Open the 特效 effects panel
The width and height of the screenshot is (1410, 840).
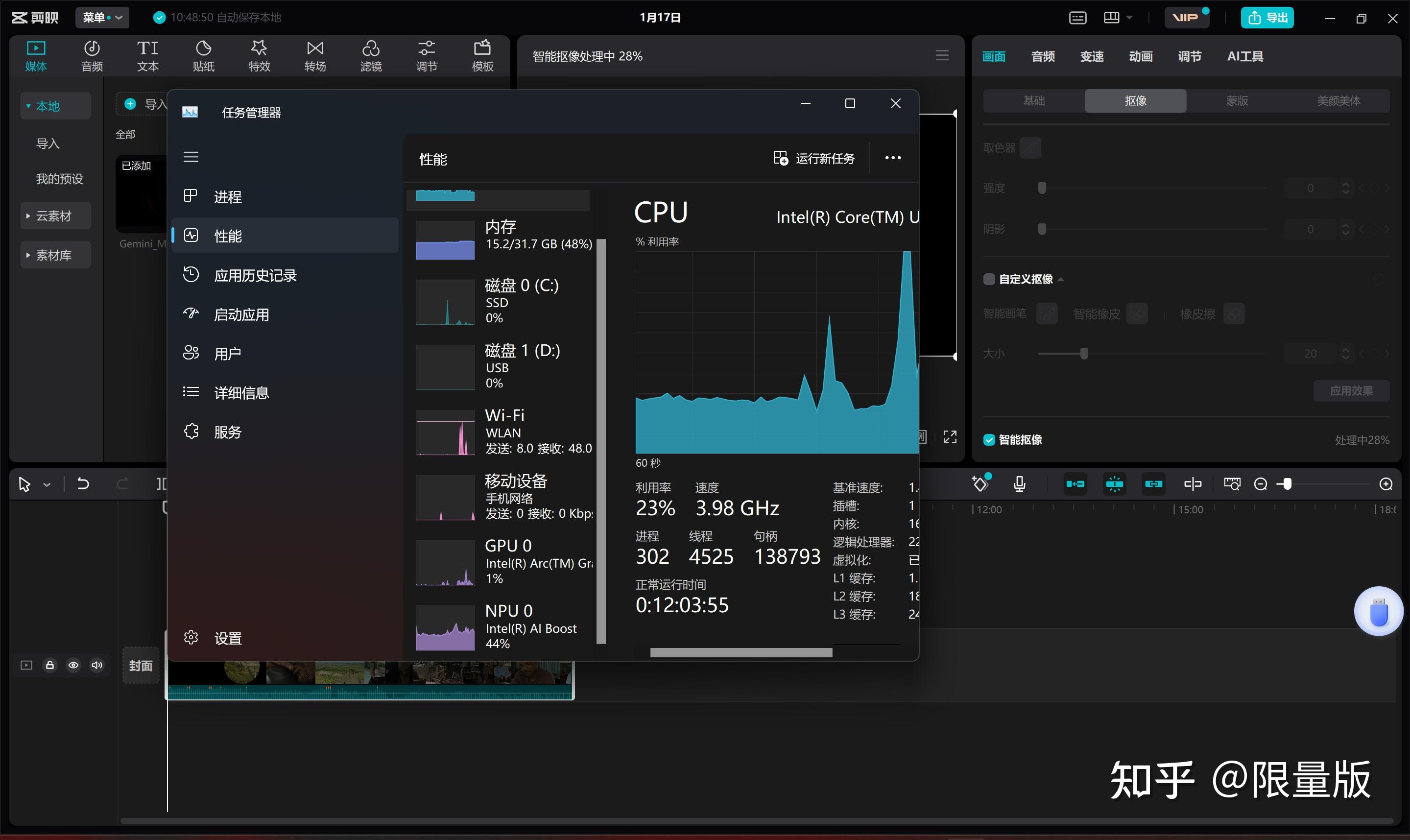pos(259,56)
